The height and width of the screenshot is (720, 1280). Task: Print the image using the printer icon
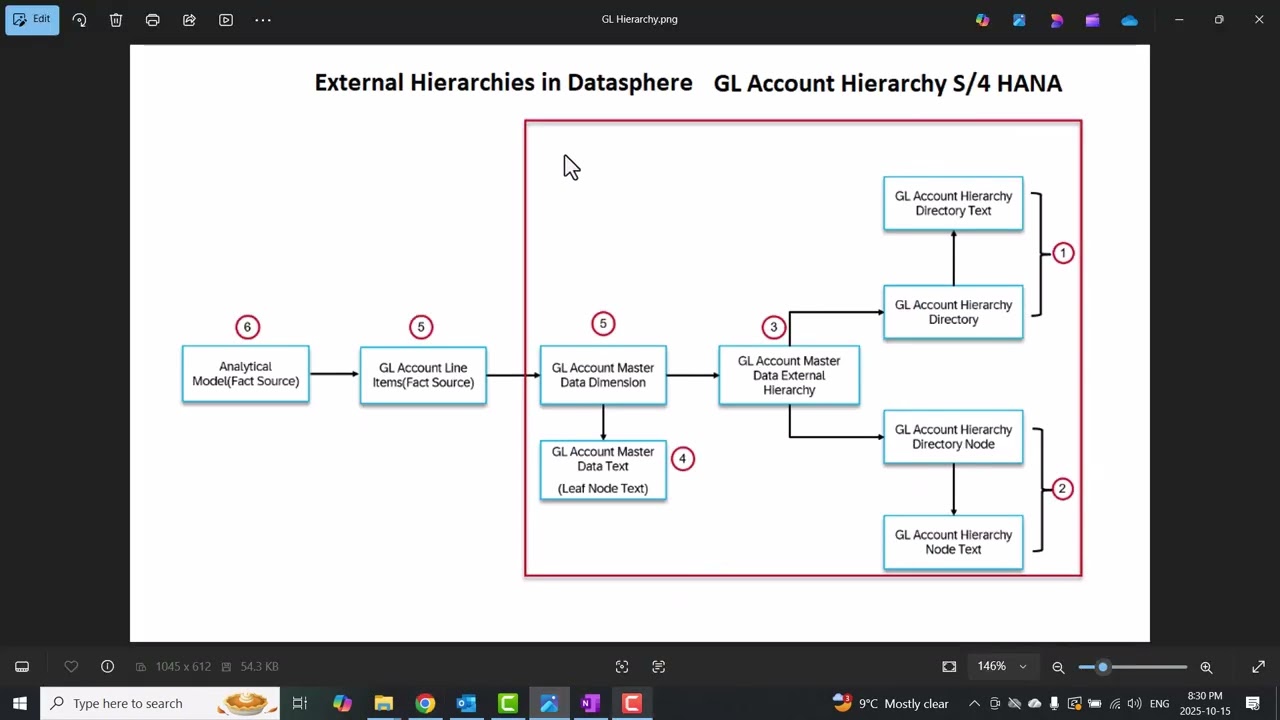[153, 20]
